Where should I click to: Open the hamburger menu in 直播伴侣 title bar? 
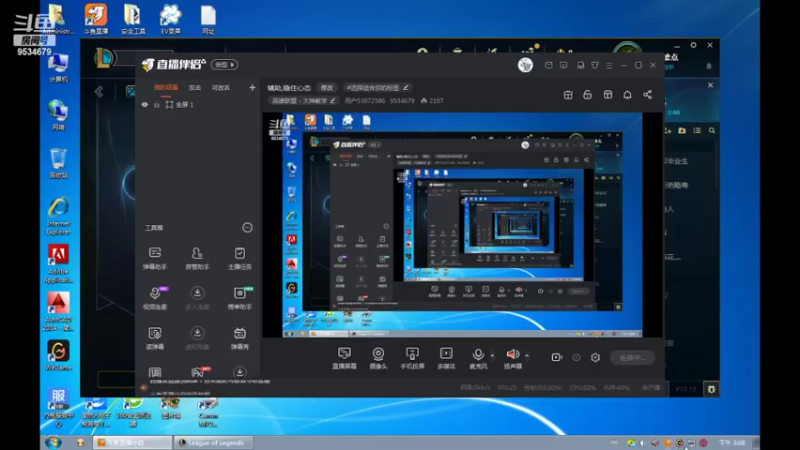[609, 65]
